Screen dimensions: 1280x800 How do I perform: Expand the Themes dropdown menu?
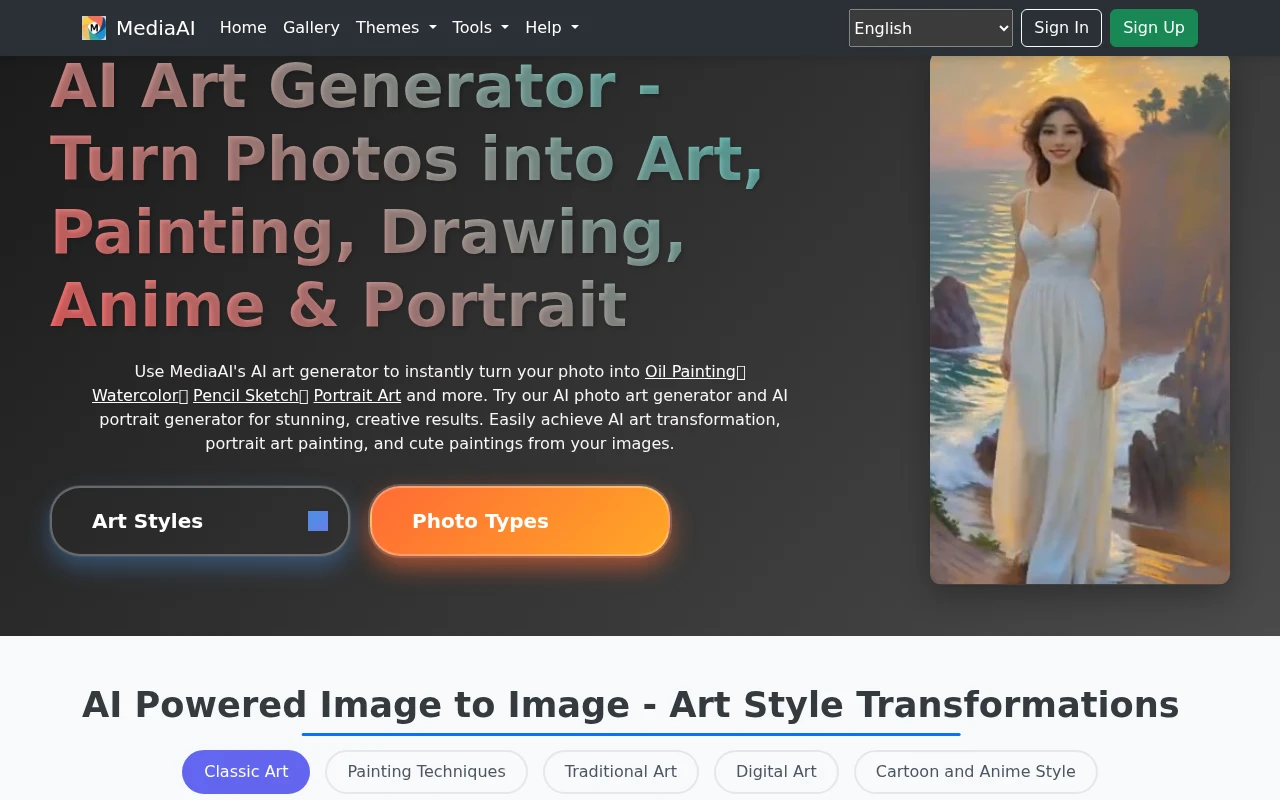point(396,28)
